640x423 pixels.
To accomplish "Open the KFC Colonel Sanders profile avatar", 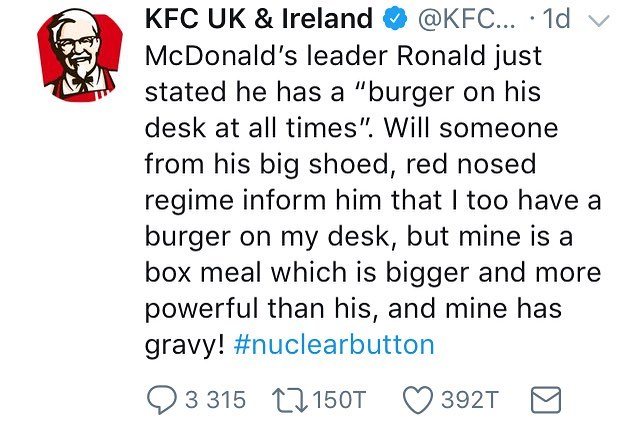I will 80,55.
